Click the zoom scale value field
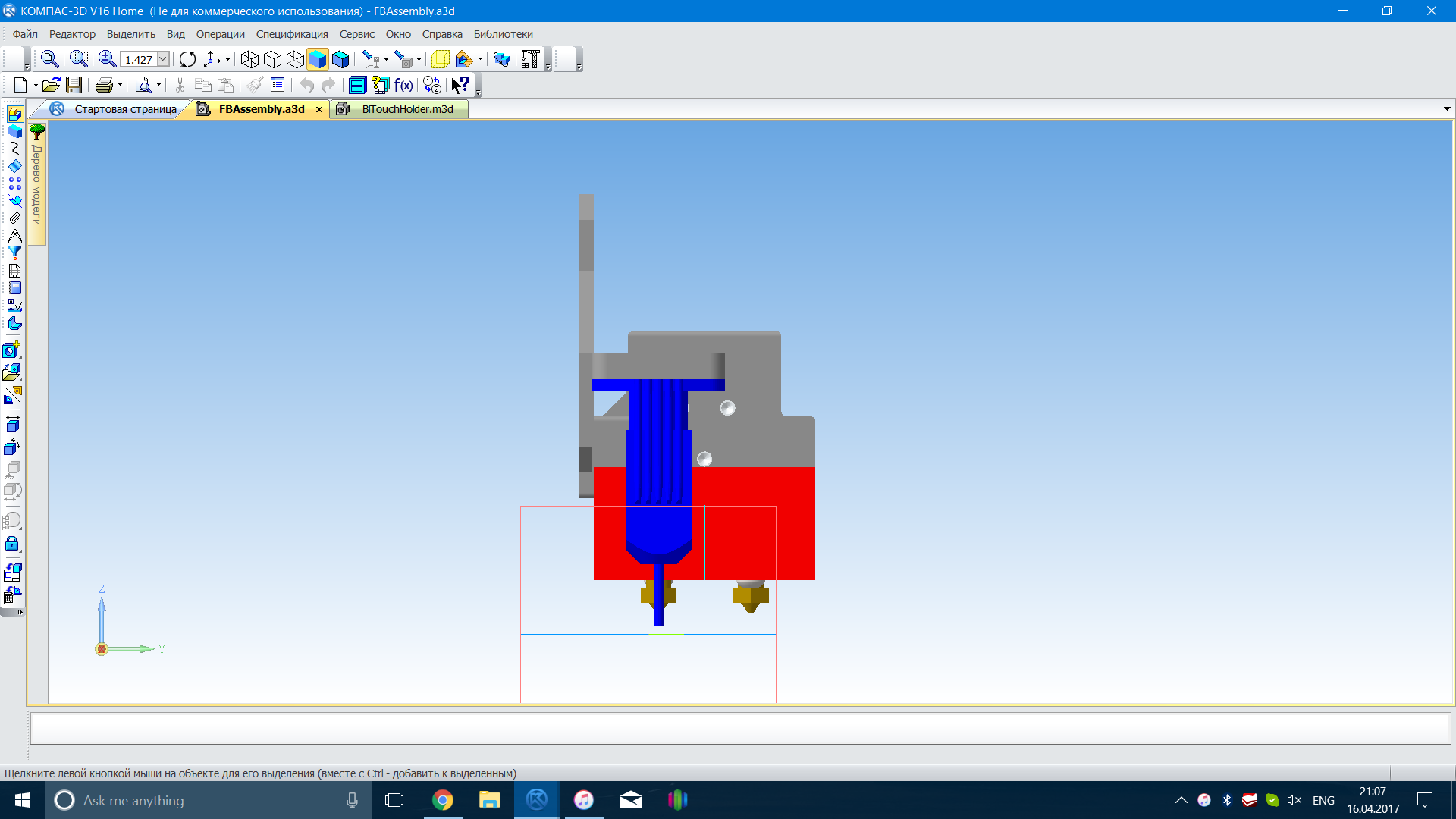The width and height of the screenshot is (1456, 819). click(x=139, y=59)
